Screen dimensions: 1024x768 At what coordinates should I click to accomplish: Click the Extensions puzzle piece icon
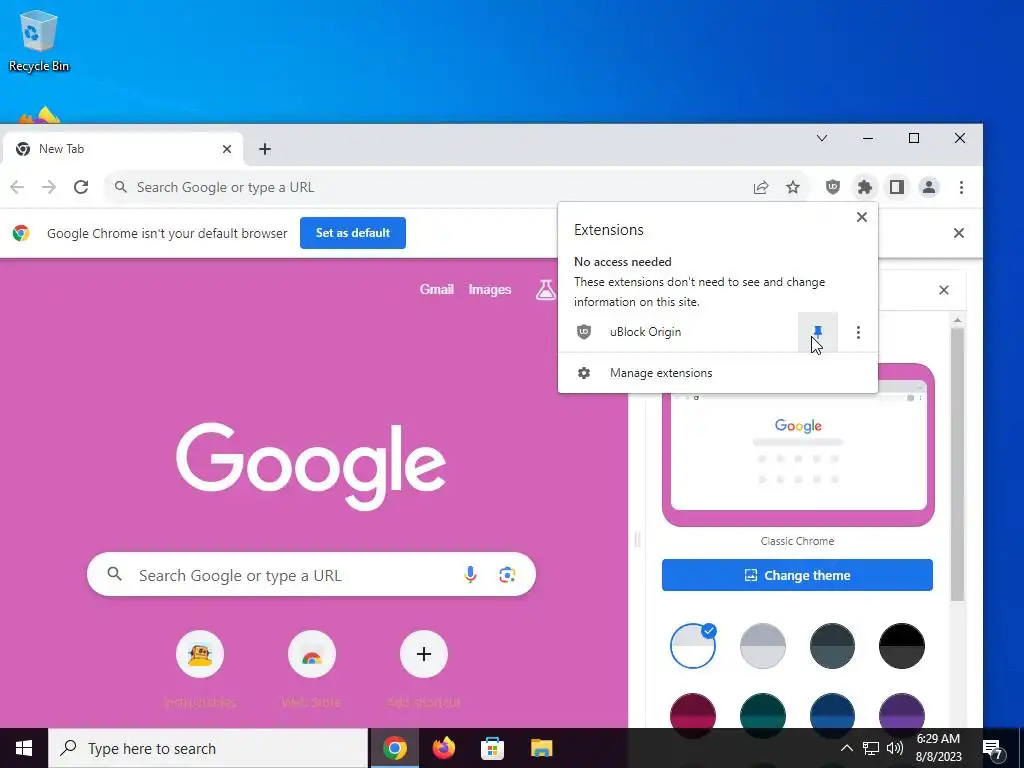pos(865,187)
